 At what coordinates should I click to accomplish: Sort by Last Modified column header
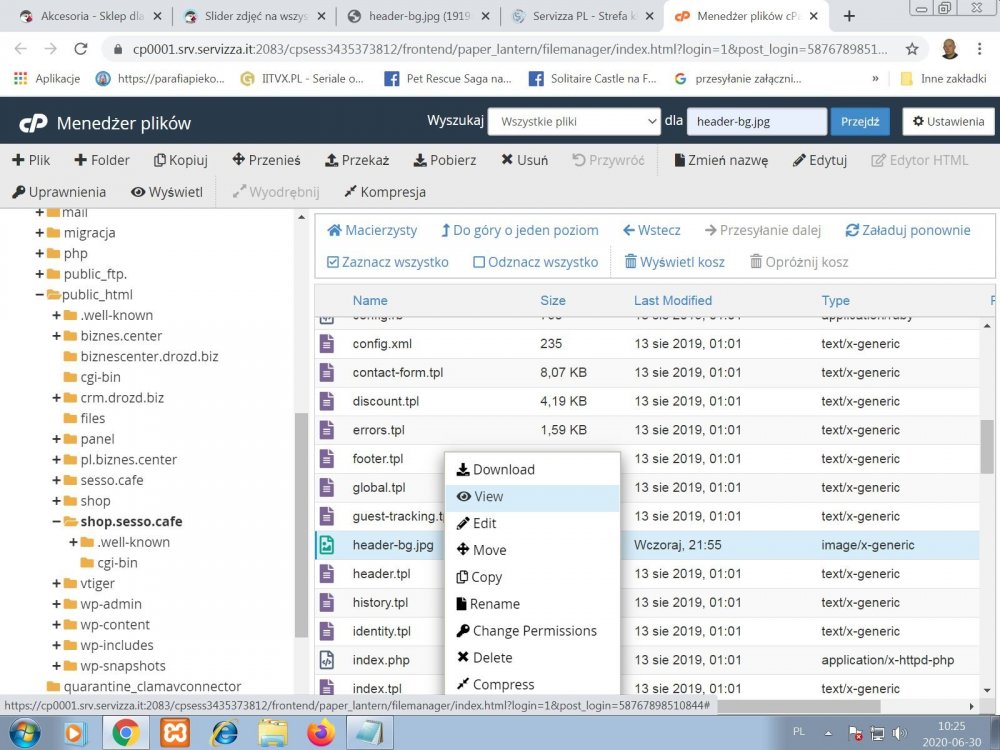point(673,300)
